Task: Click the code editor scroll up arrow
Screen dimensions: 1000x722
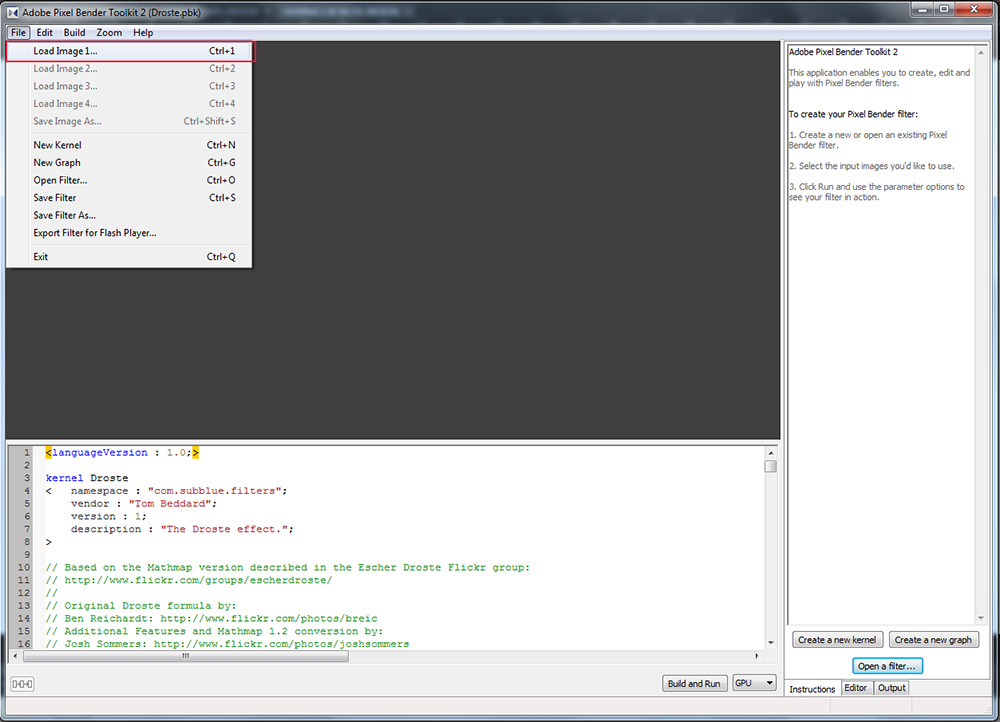Action: point(770,453)
